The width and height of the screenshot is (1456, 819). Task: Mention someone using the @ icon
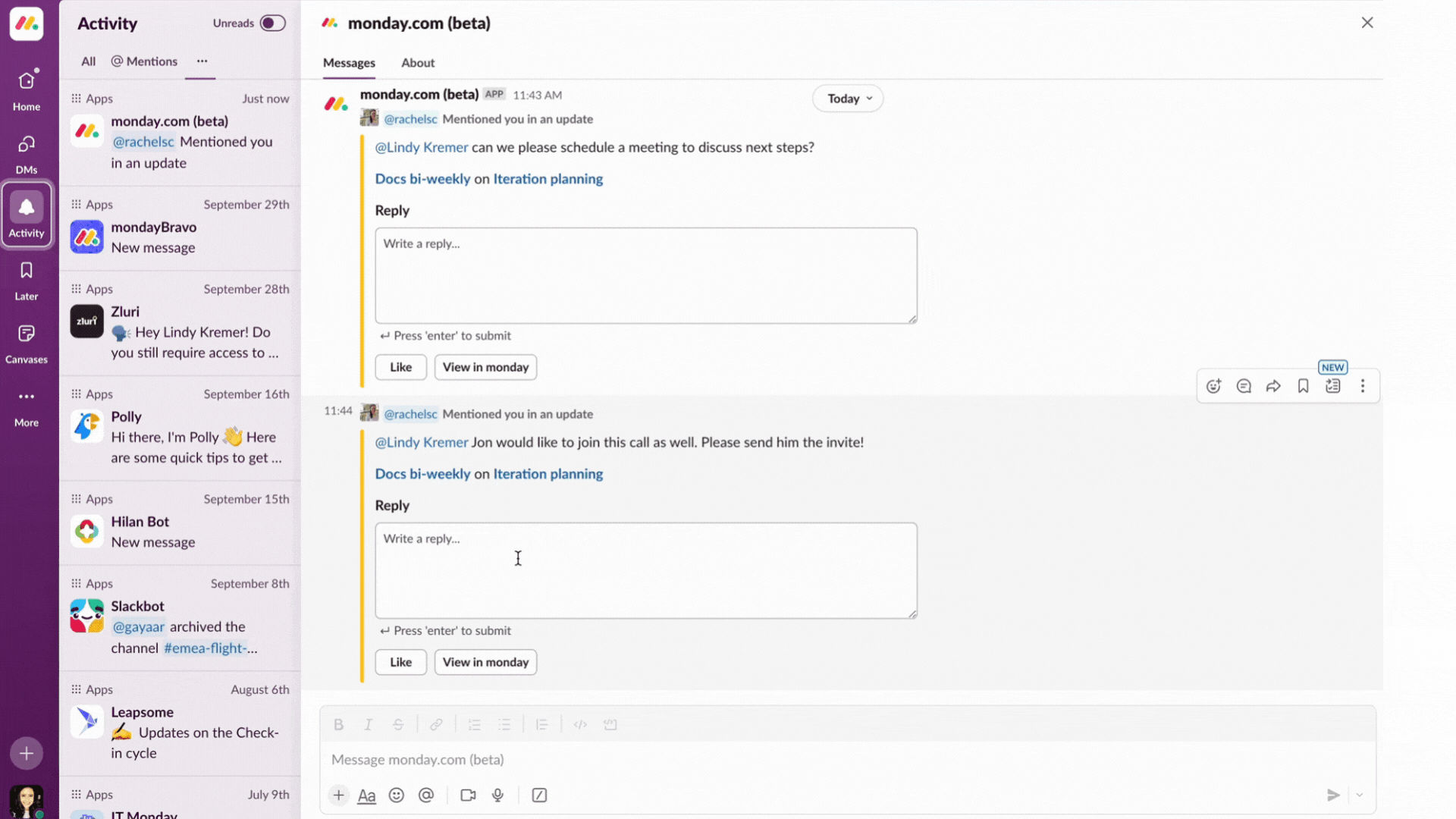pos(426,795)
